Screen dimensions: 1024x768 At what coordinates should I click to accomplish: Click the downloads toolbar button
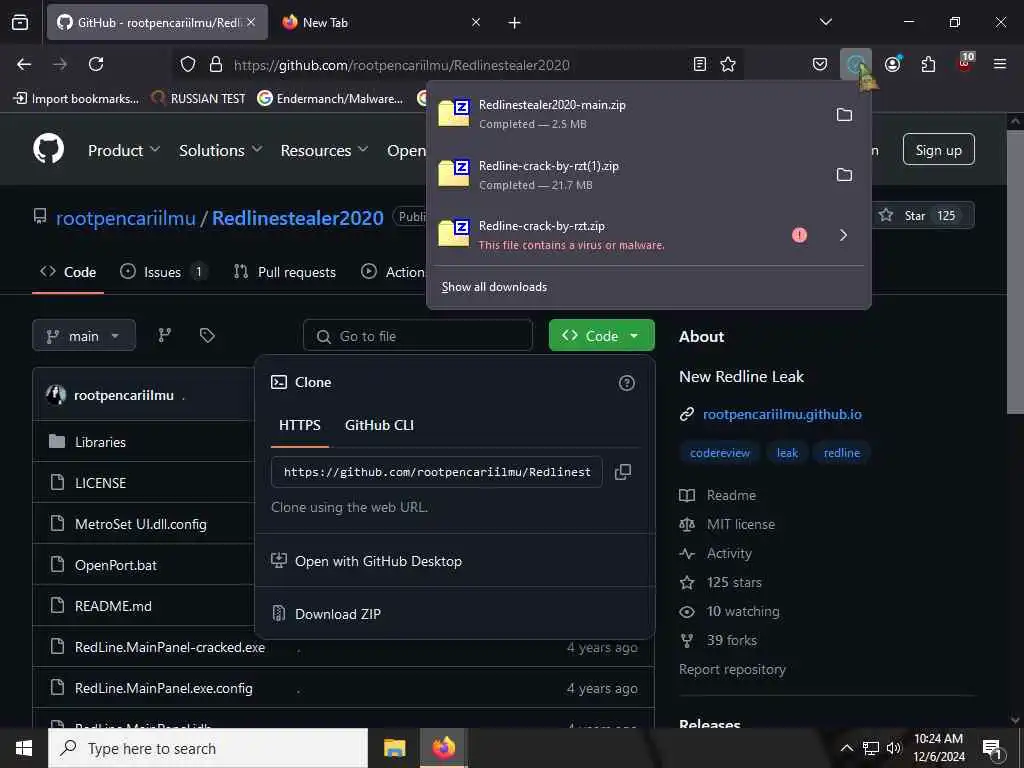click(856, 64)
